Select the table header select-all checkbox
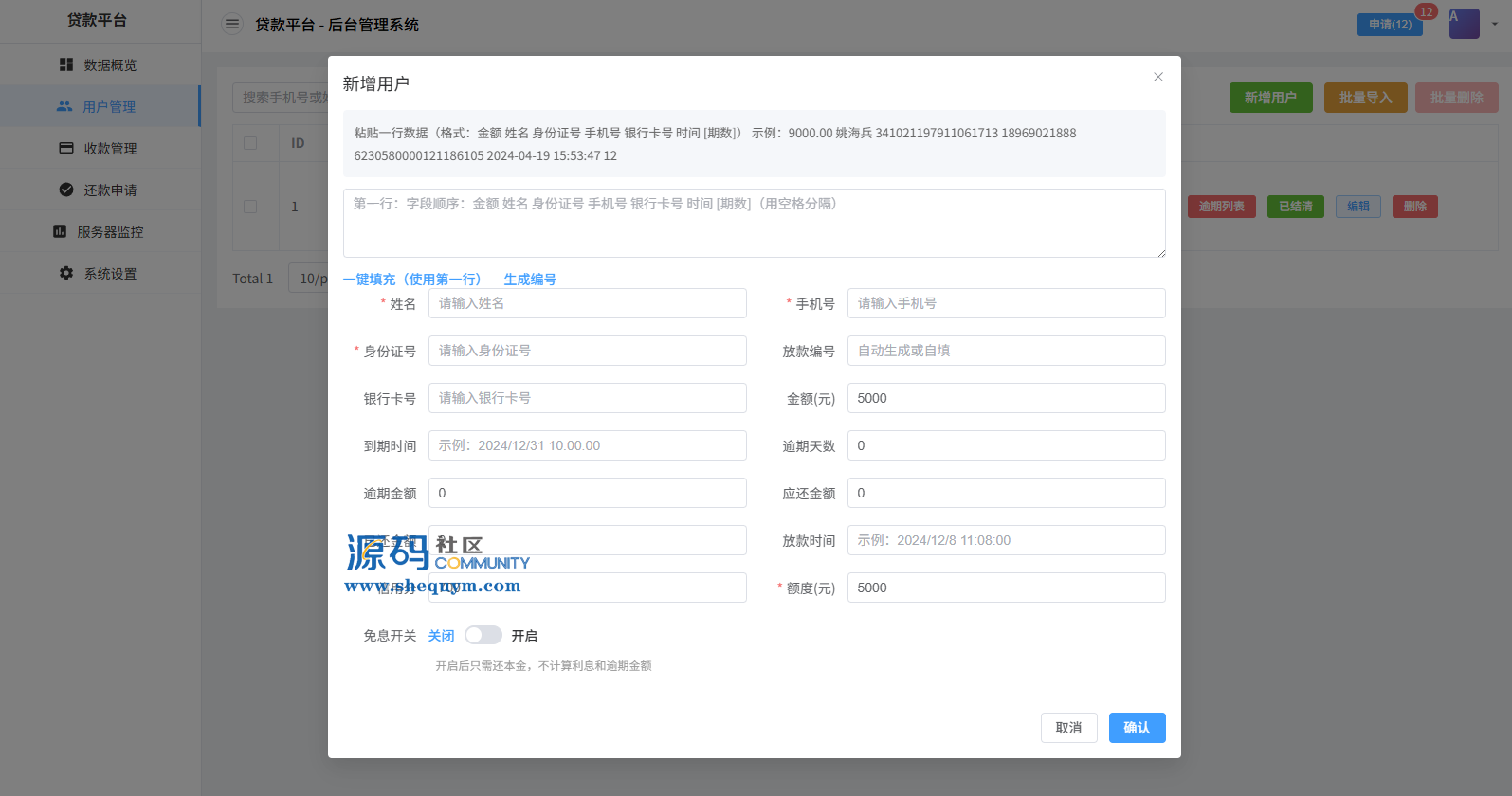The height and width of the screenshot is (796, 1512). tap(250, 143)
